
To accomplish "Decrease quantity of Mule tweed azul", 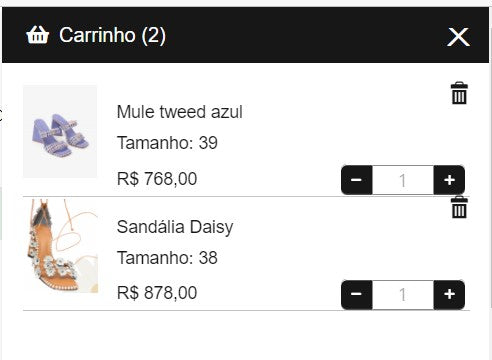I will (x=356, y=180).
